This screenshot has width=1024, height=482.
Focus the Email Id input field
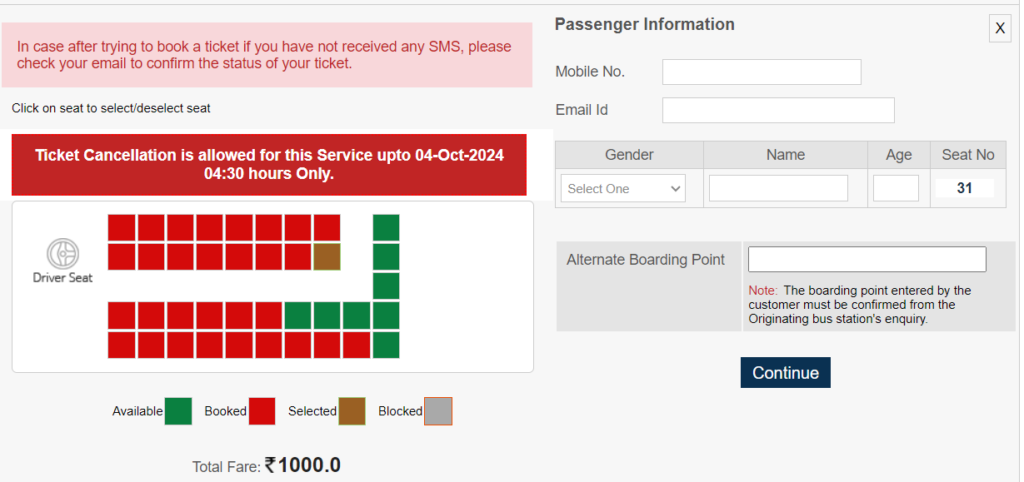778,110
